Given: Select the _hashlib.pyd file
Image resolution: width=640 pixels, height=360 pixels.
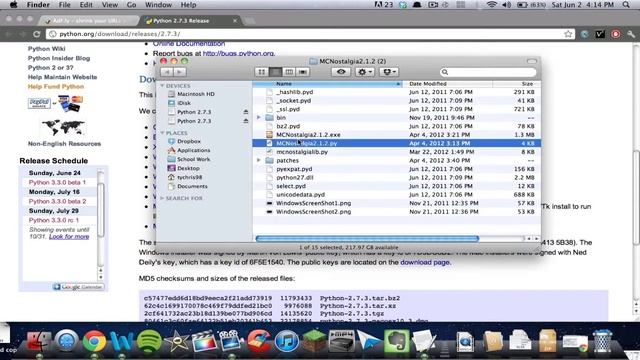Looking at the screenshot, I should point(295,92).
